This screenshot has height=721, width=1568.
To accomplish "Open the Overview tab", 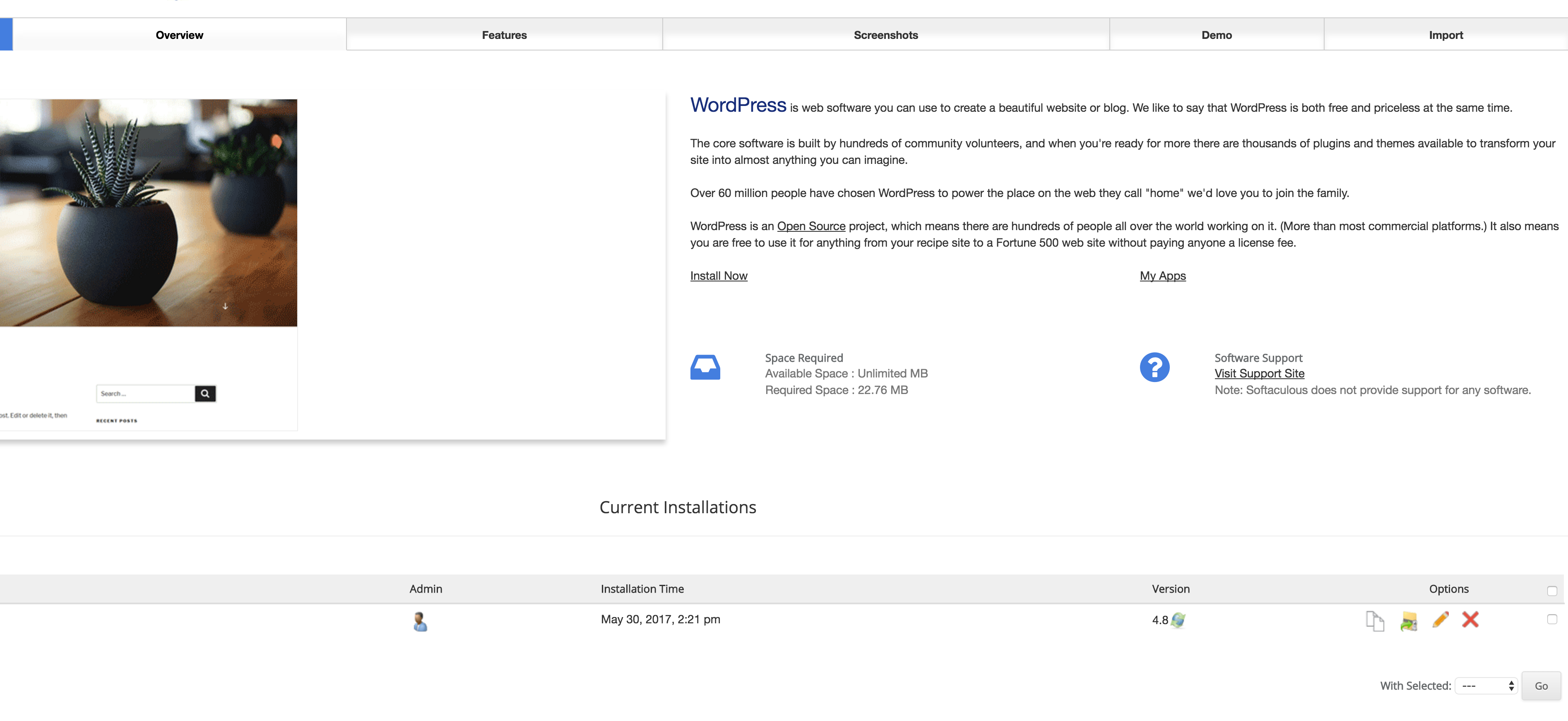I will (x=179, y=35).
